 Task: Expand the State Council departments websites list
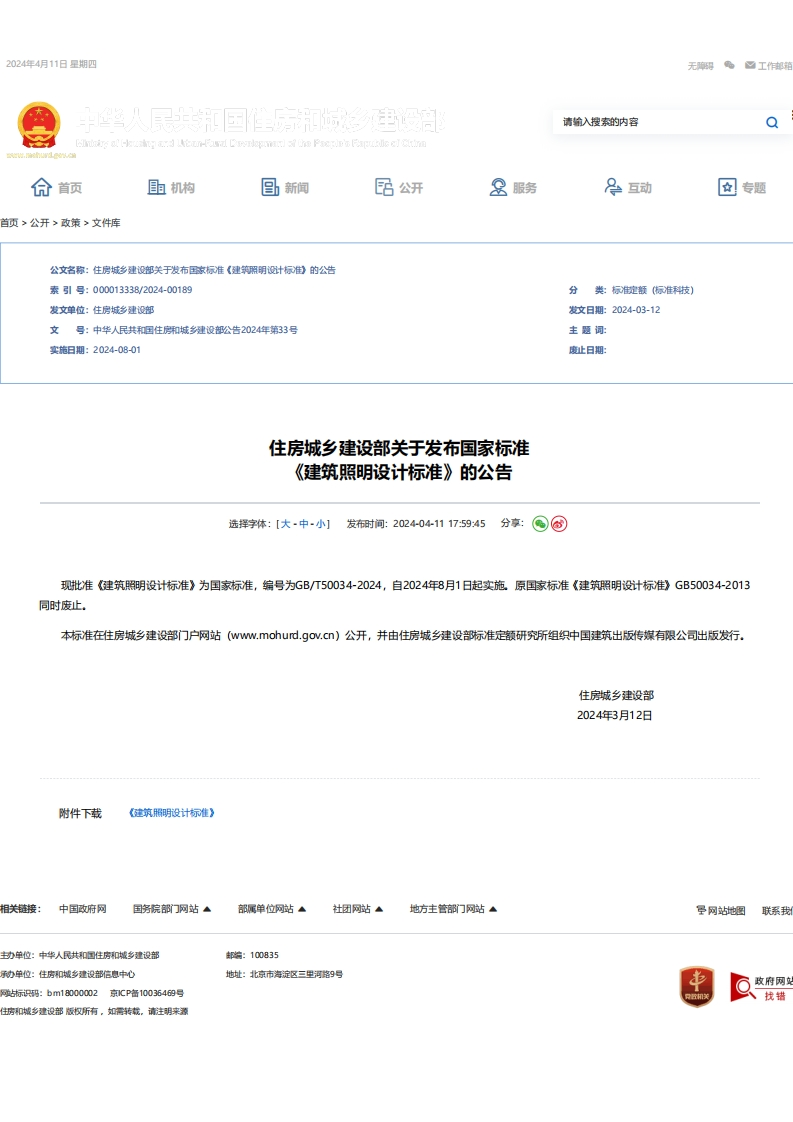tap(172, 909)
